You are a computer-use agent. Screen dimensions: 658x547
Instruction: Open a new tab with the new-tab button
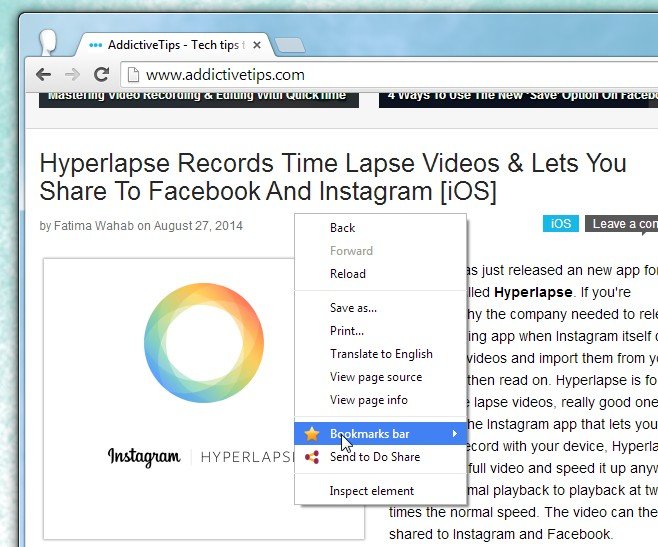(290, 45)
